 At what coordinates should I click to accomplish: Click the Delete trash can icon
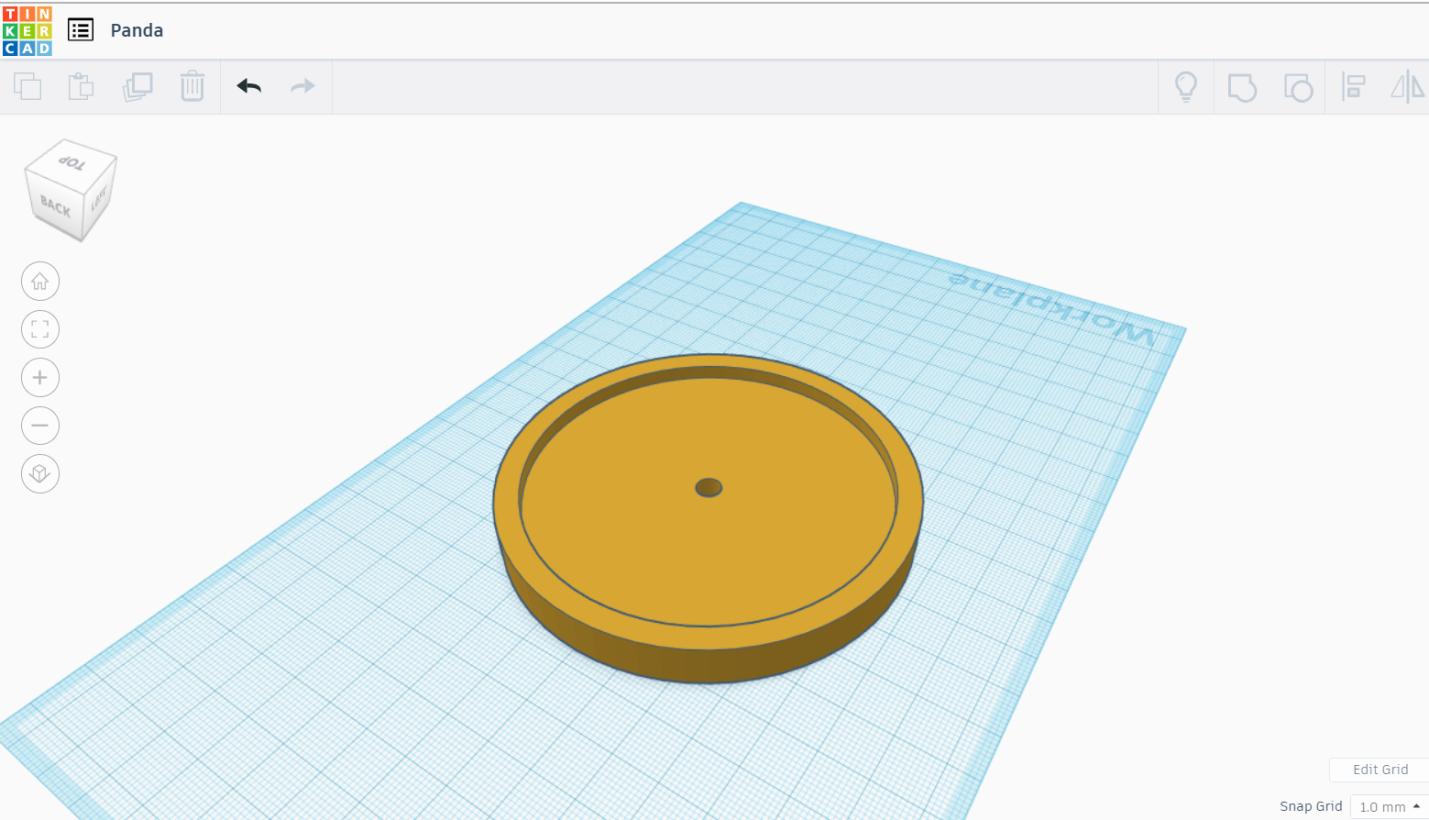[192, 86]
